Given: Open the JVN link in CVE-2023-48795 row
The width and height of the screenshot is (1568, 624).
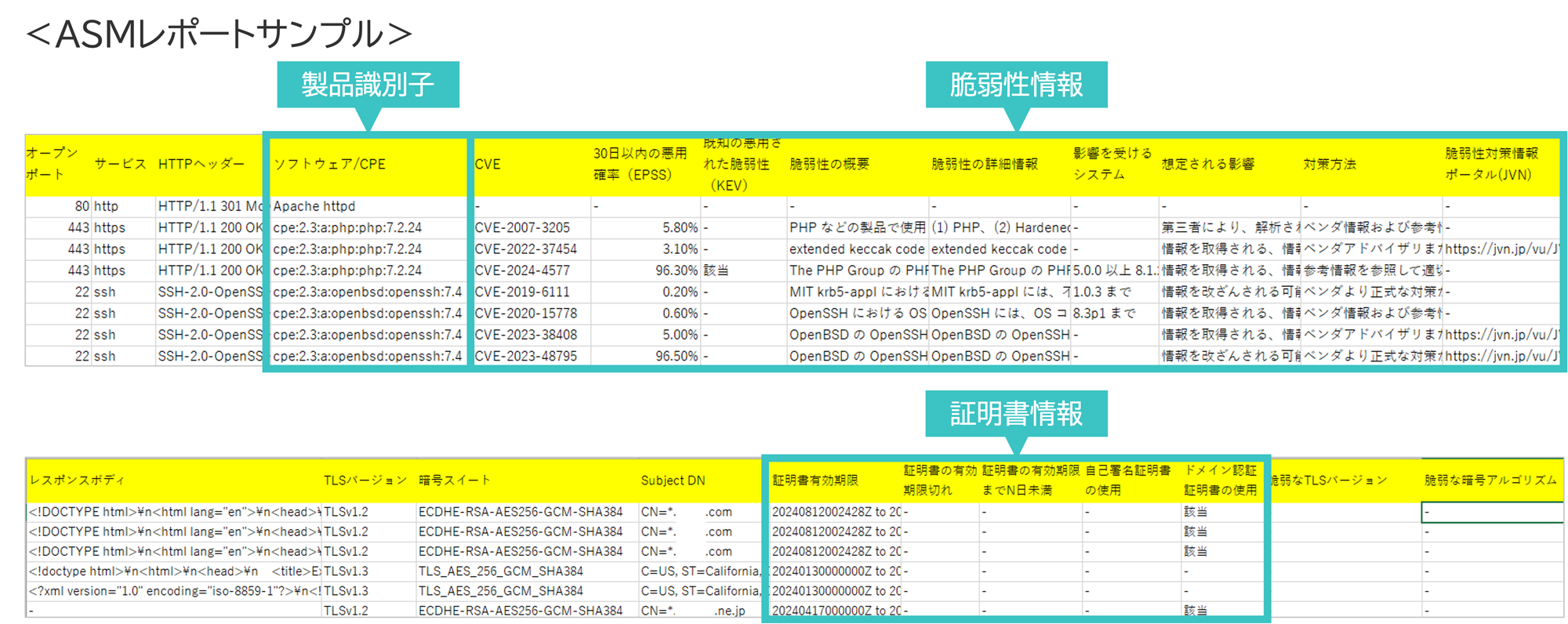Looking at the screenshot, I should click(x=1501, y=356).
